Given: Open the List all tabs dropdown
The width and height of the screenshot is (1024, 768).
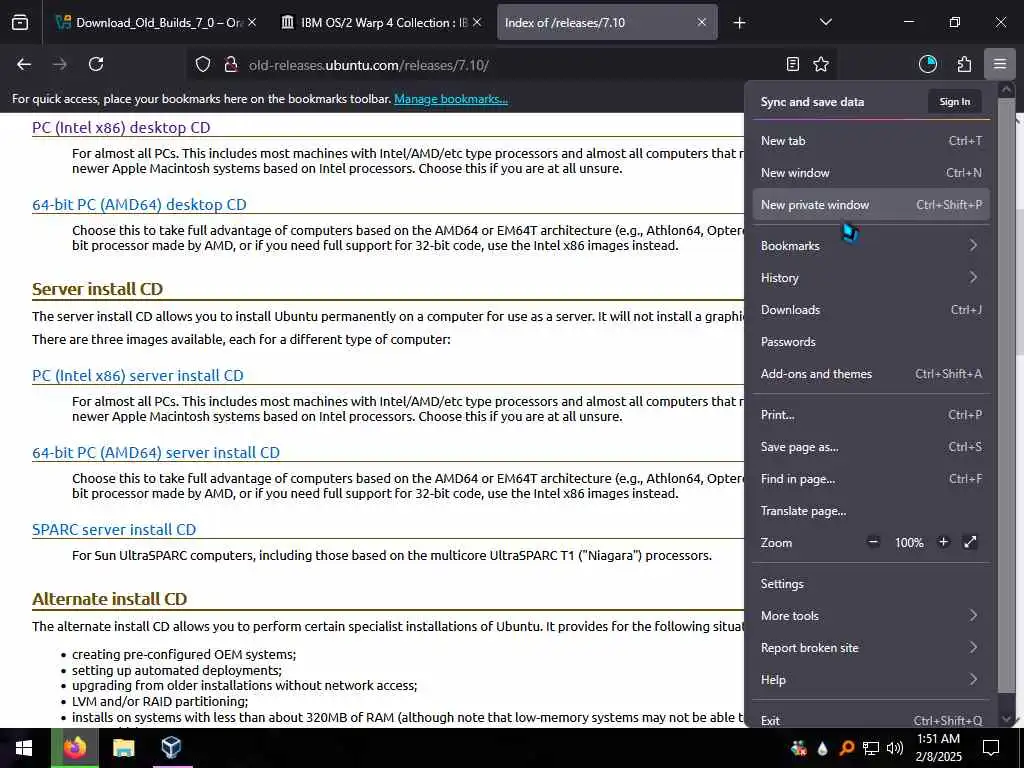Looking at the screenshot, I should [x=825, y=22].
